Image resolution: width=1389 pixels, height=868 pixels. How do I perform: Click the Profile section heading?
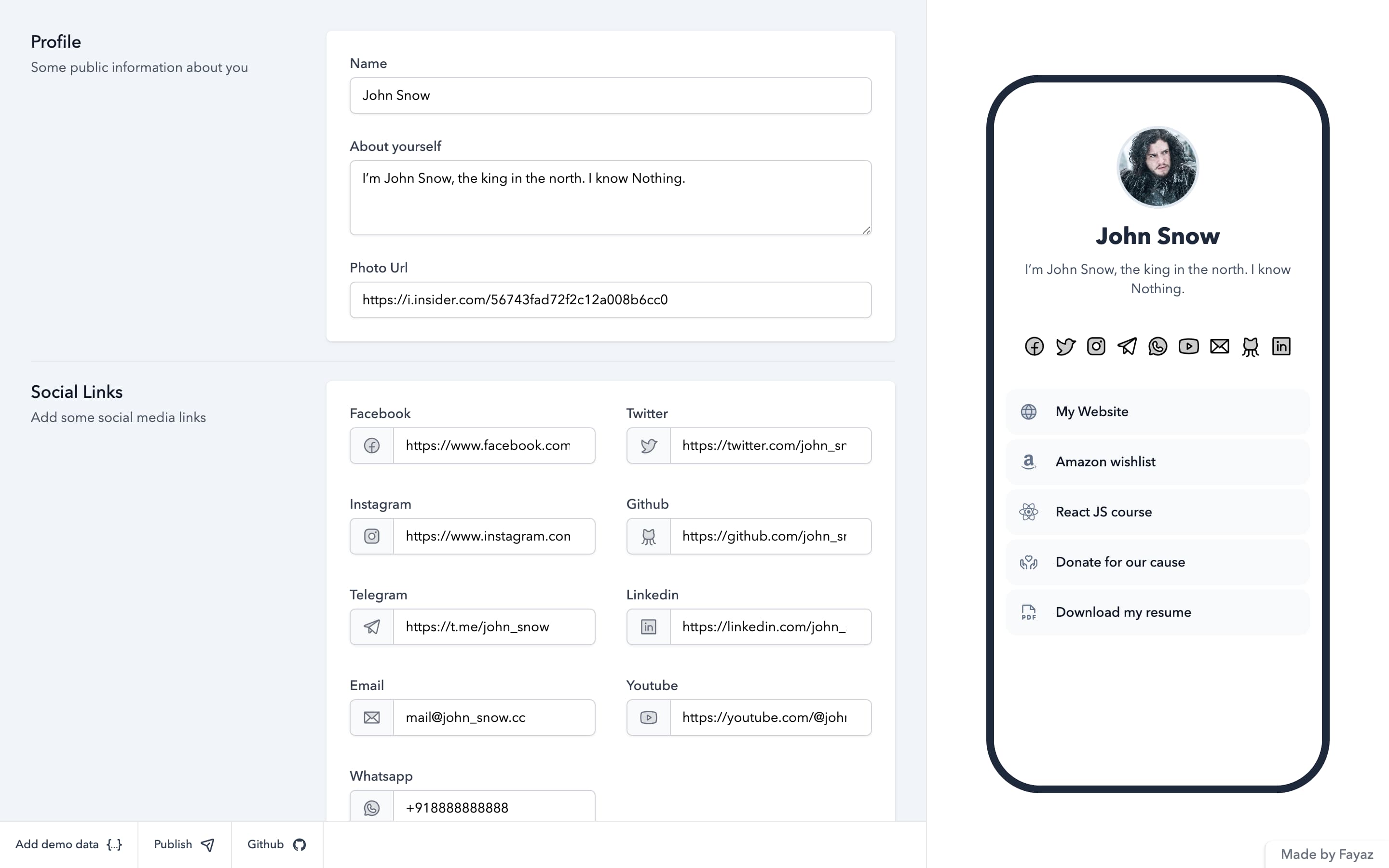coord(55,42)
